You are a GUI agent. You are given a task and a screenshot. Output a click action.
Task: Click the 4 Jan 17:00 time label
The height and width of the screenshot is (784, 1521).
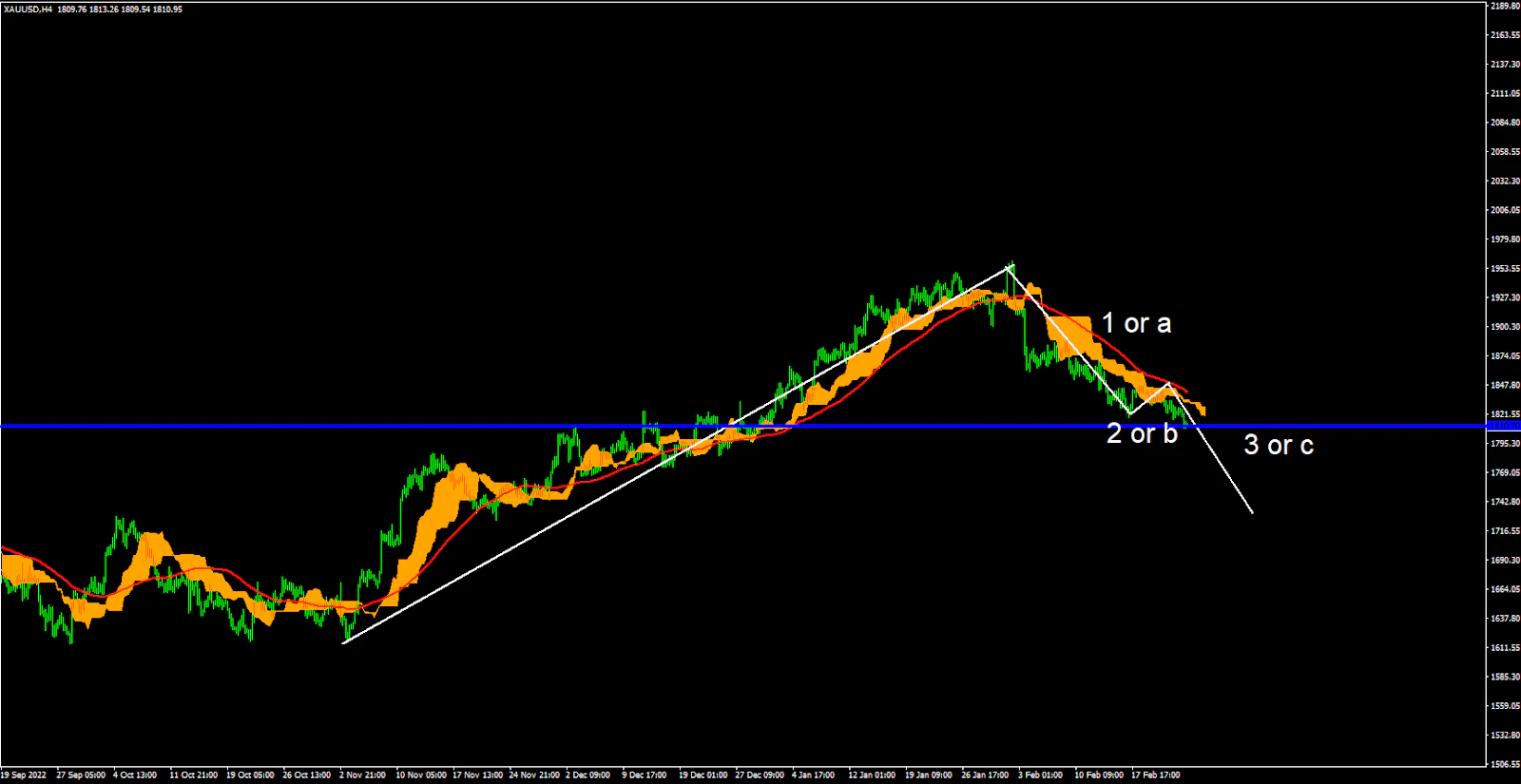point(813,775)
